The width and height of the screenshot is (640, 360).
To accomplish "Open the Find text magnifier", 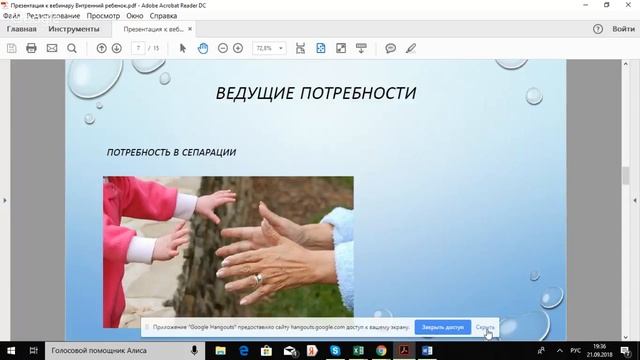I will pos(72,48).
